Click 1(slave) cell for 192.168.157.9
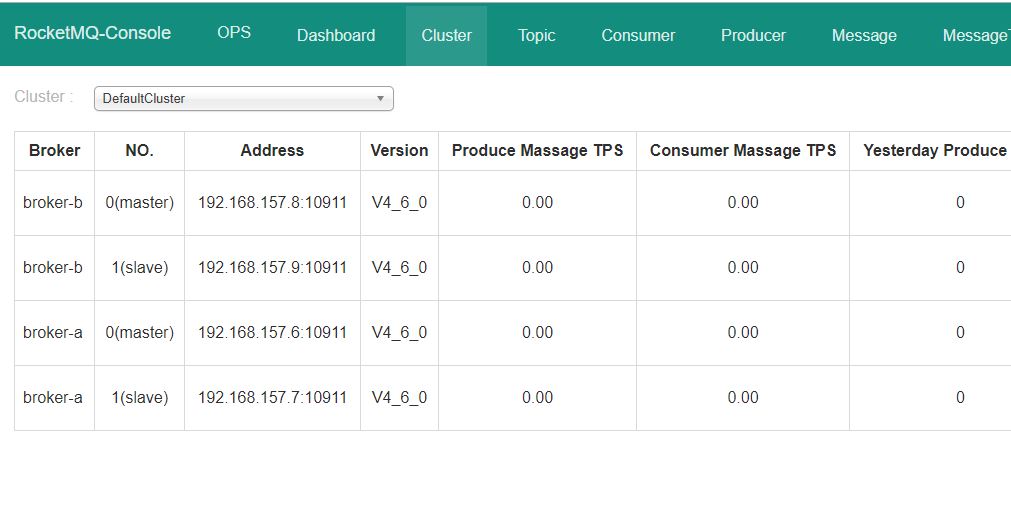 [140, 267]
